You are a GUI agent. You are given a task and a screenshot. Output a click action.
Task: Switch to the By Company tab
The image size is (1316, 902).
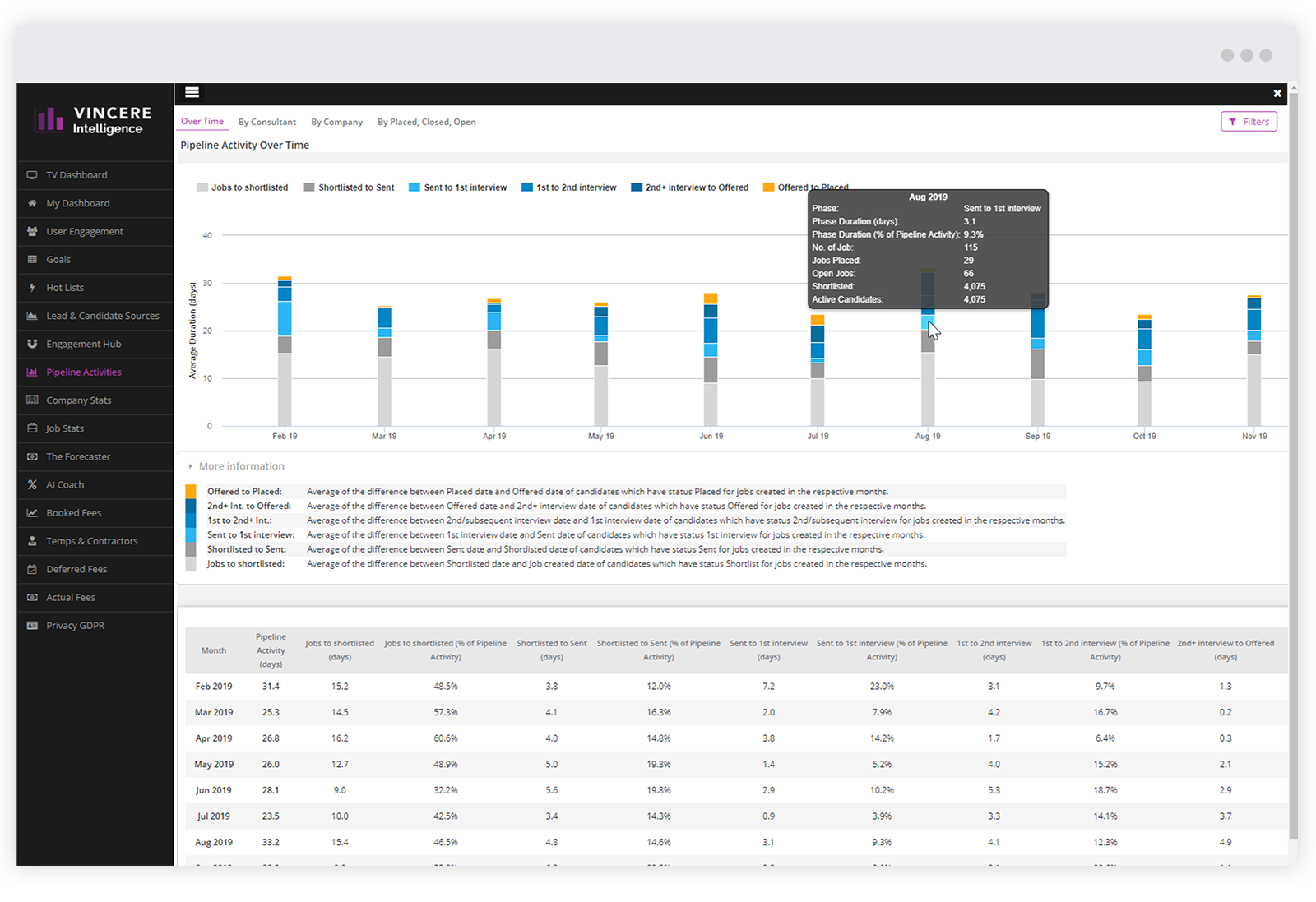(336, 121)
